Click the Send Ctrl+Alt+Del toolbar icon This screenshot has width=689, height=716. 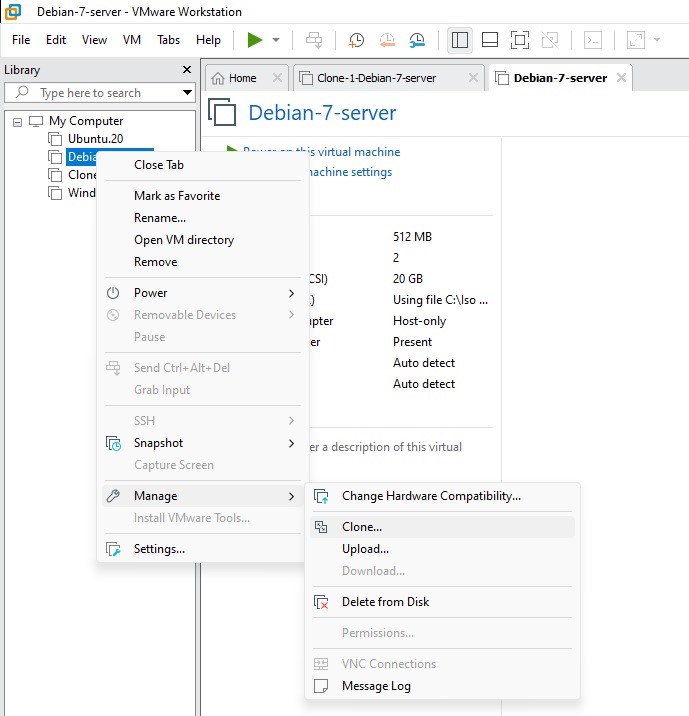pyautogui.click(x=314, y=40)
